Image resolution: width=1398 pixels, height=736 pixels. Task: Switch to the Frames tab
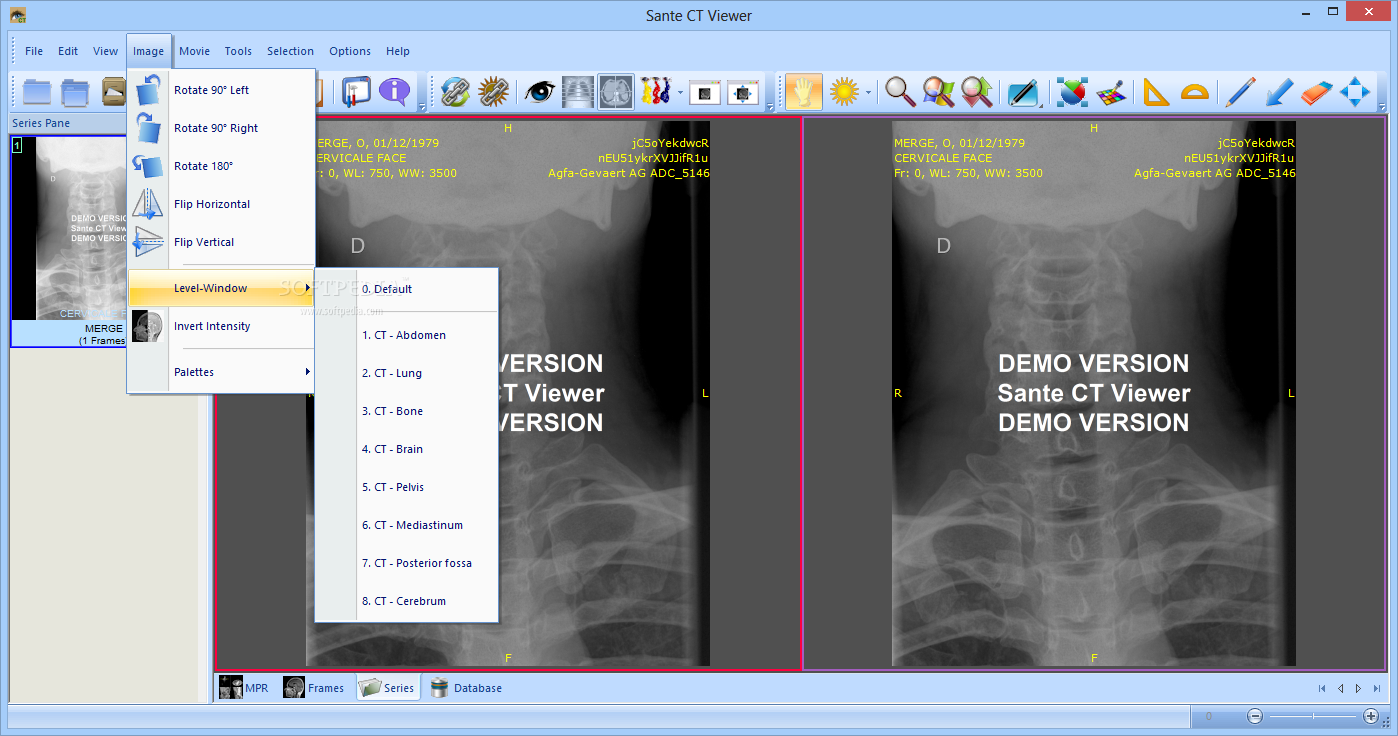tap(314, 688)
